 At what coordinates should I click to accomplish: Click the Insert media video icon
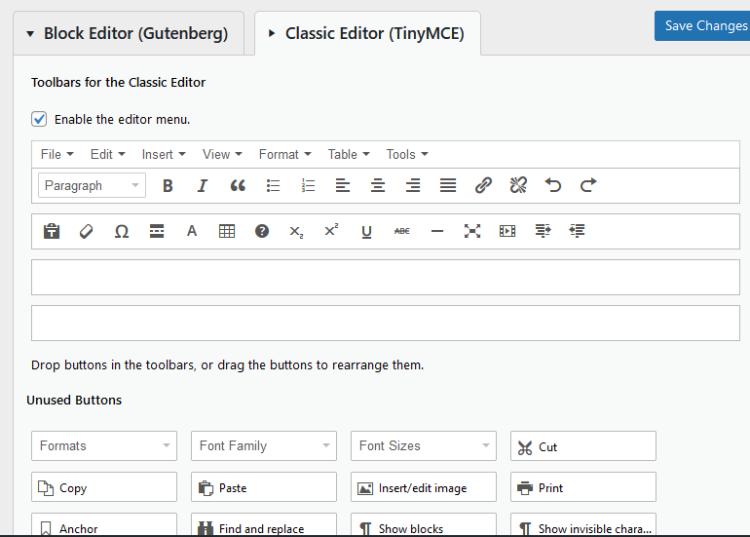tap(507, 231)
